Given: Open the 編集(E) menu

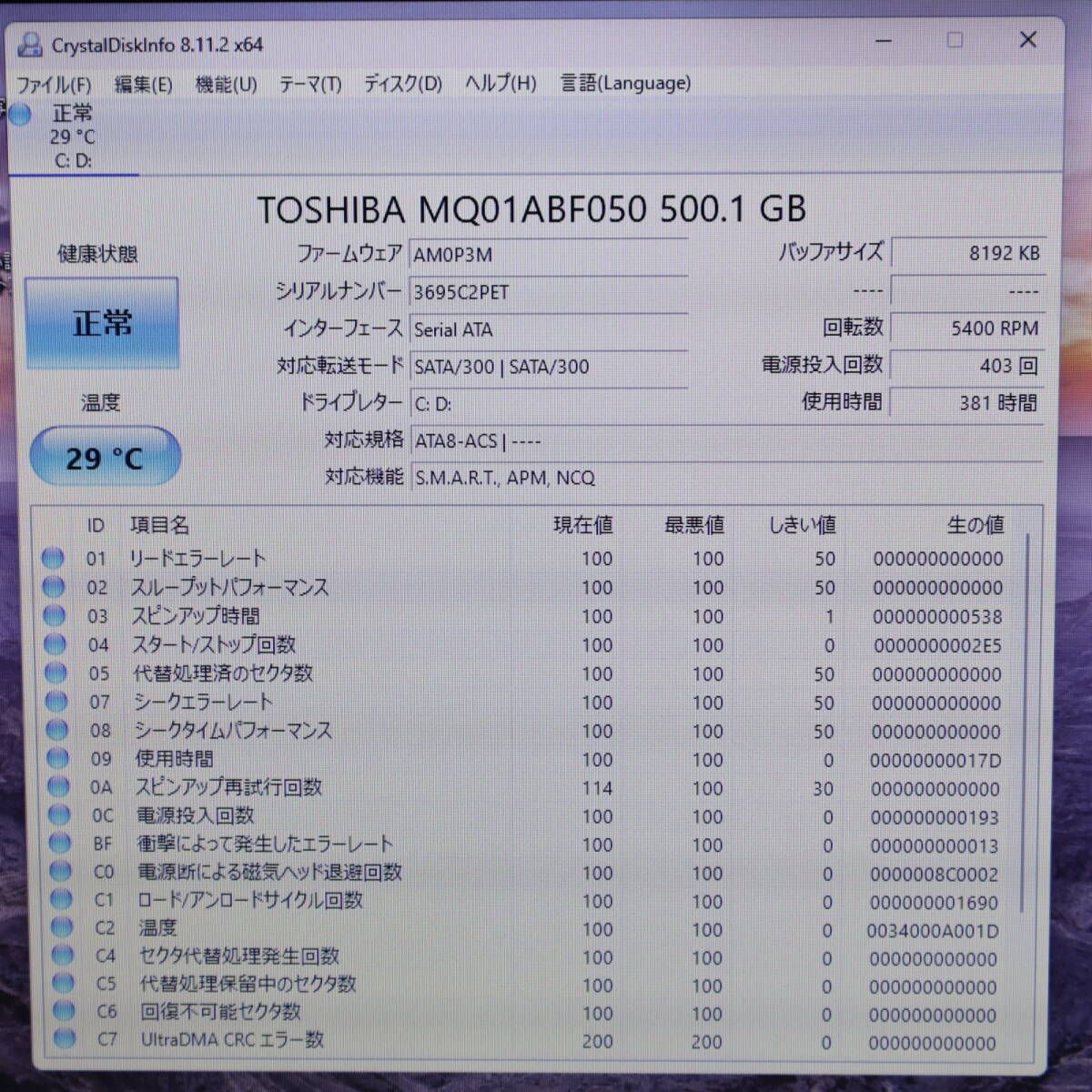Looking at the screenshot, I should click(143, 85).
